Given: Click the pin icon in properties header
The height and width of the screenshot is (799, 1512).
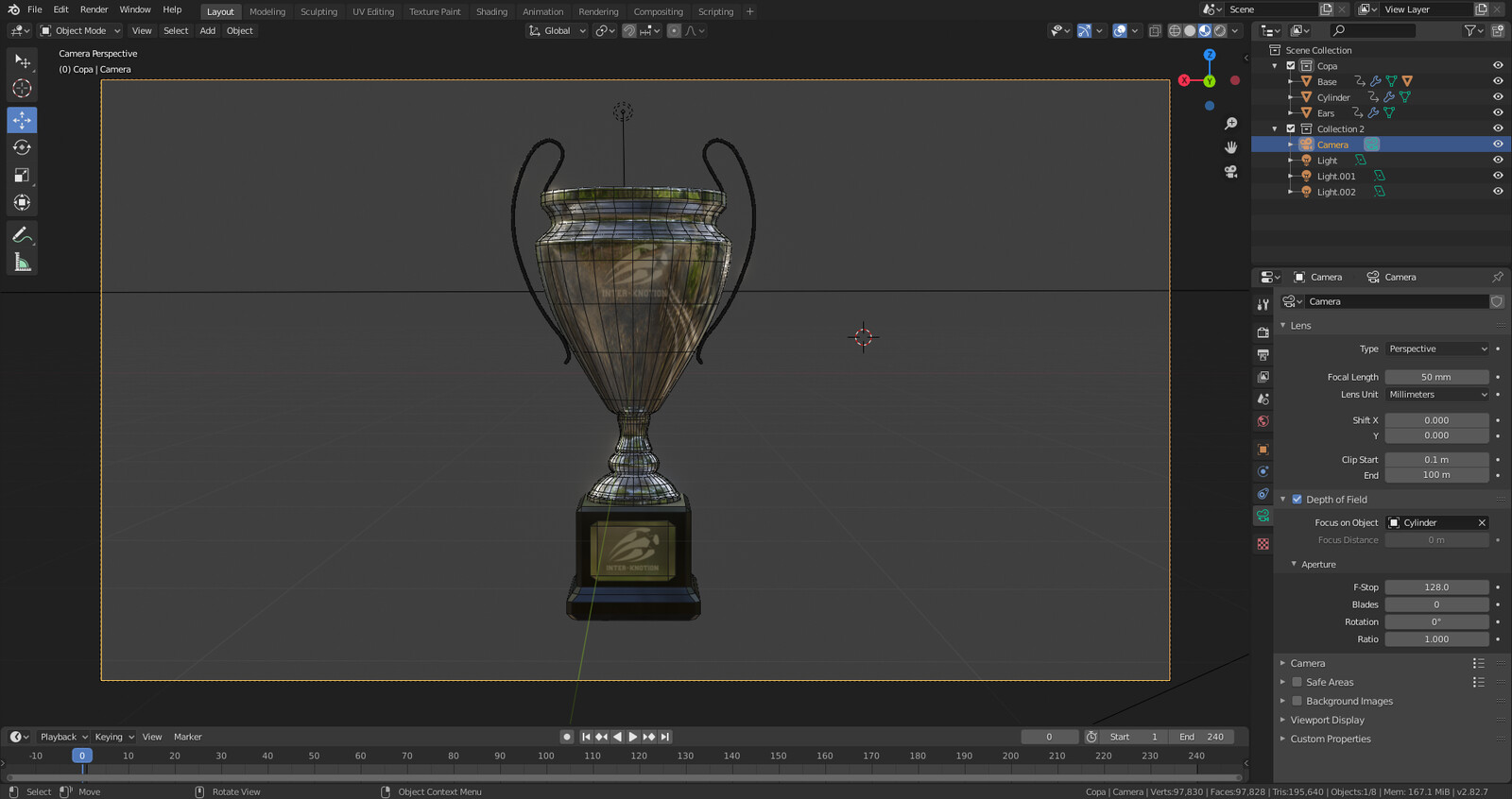Looking at the screenshot, I should pyautogui.click(x=1498, y=277).
